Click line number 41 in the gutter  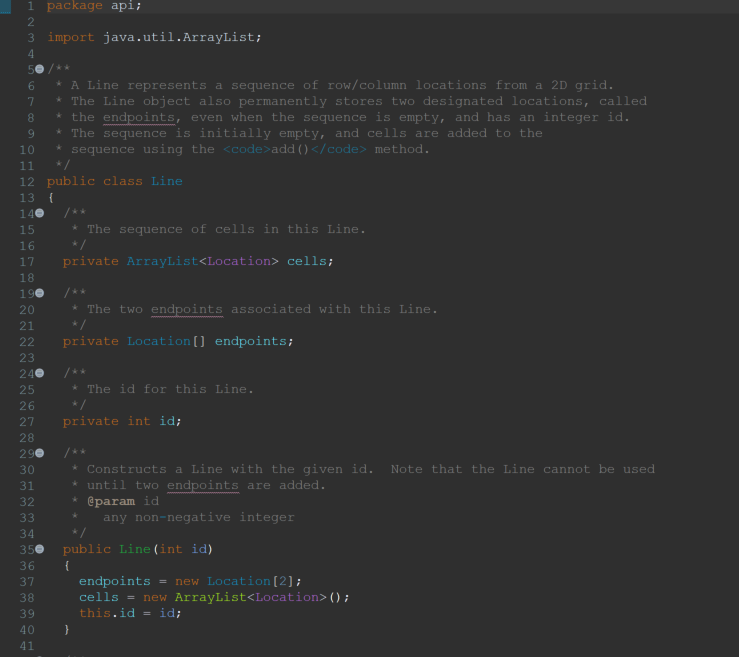click(27, 646)
